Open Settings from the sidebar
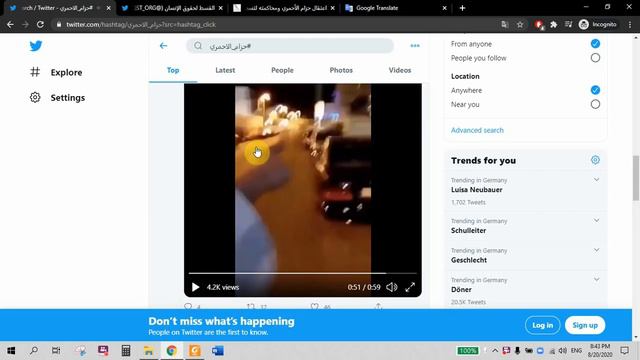The height and width of the screenshot is (360, 640). [x=58, y=98]
